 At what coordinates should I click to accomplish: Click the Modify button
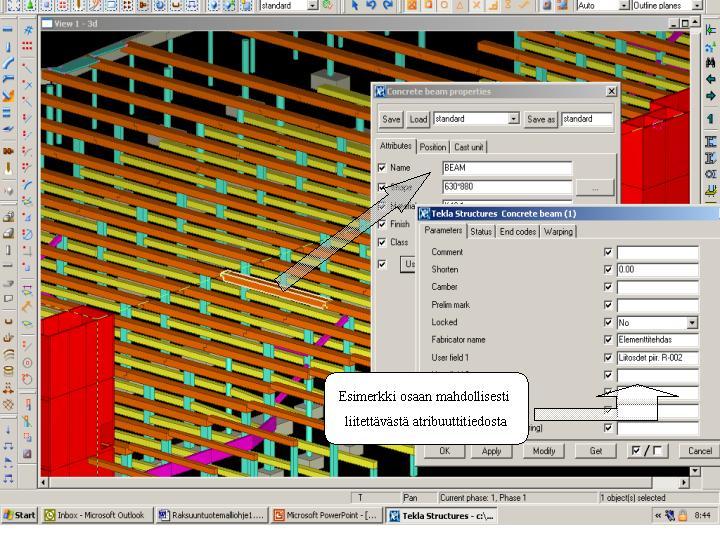544,451
